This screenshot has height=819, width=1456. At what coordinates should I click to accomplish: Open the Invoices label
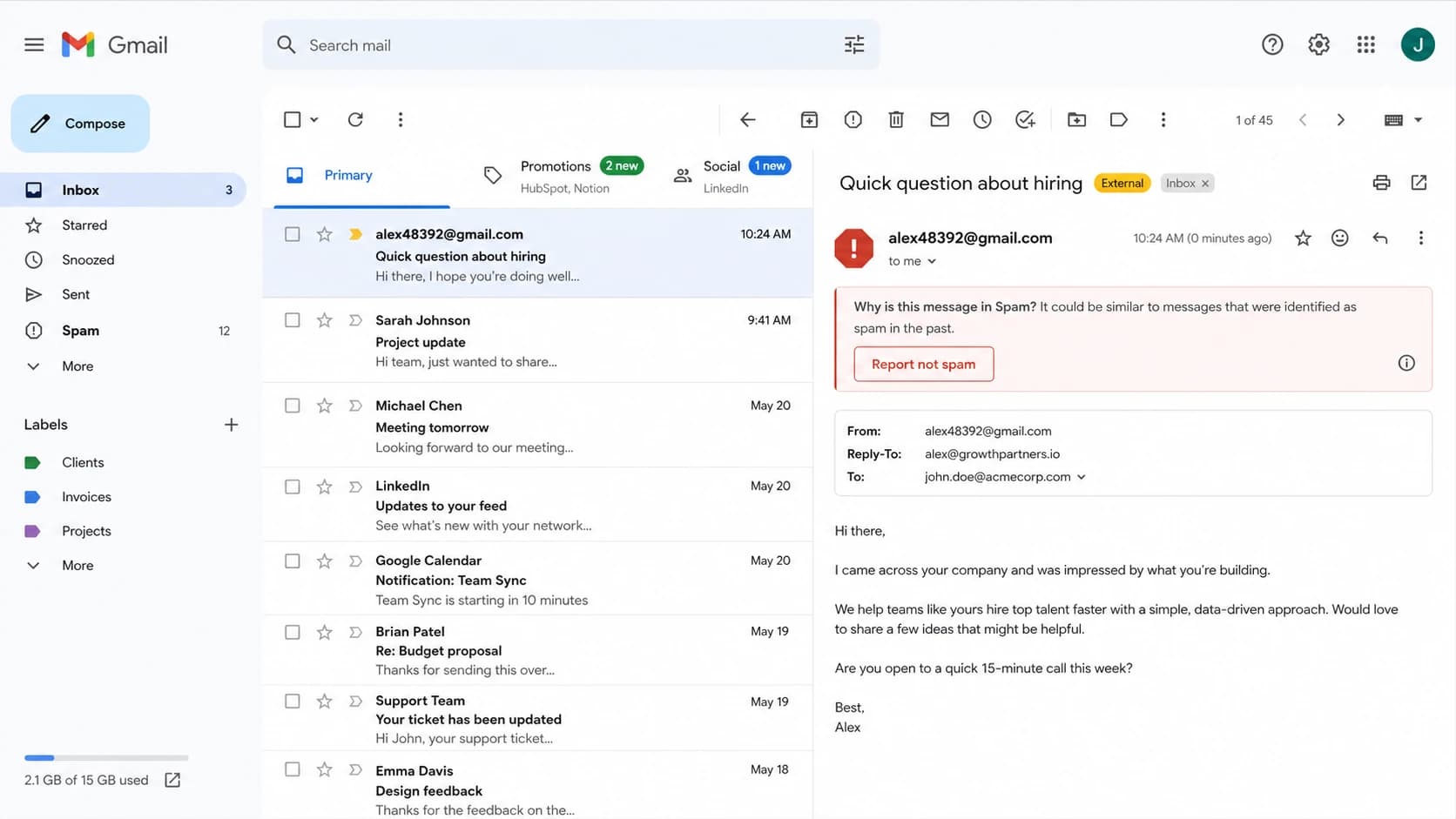point(86,497)
